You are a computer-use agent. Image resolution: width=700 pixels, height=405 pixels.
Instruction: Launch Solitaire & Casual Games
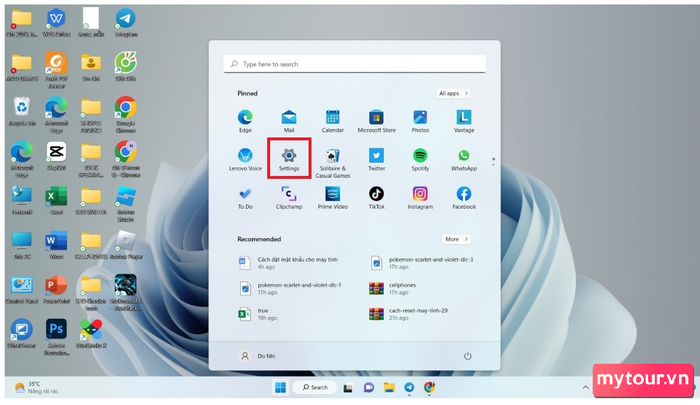[333, 163]
